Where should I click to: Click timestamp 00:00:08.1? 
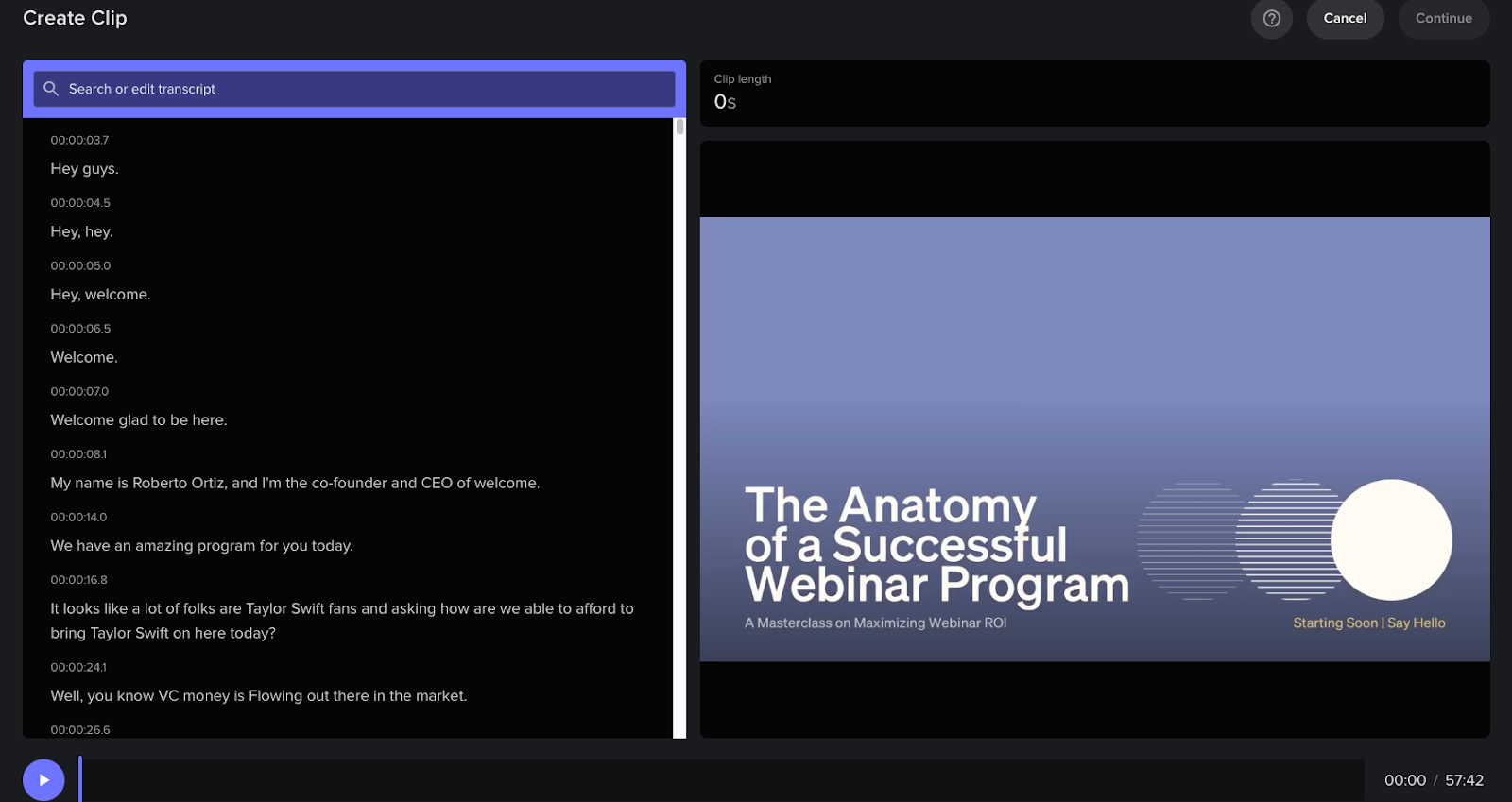point(78,454)
